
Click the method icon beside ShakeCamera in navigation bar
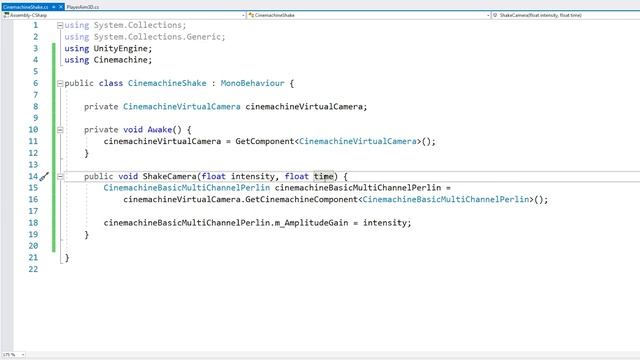pos(495,15)
